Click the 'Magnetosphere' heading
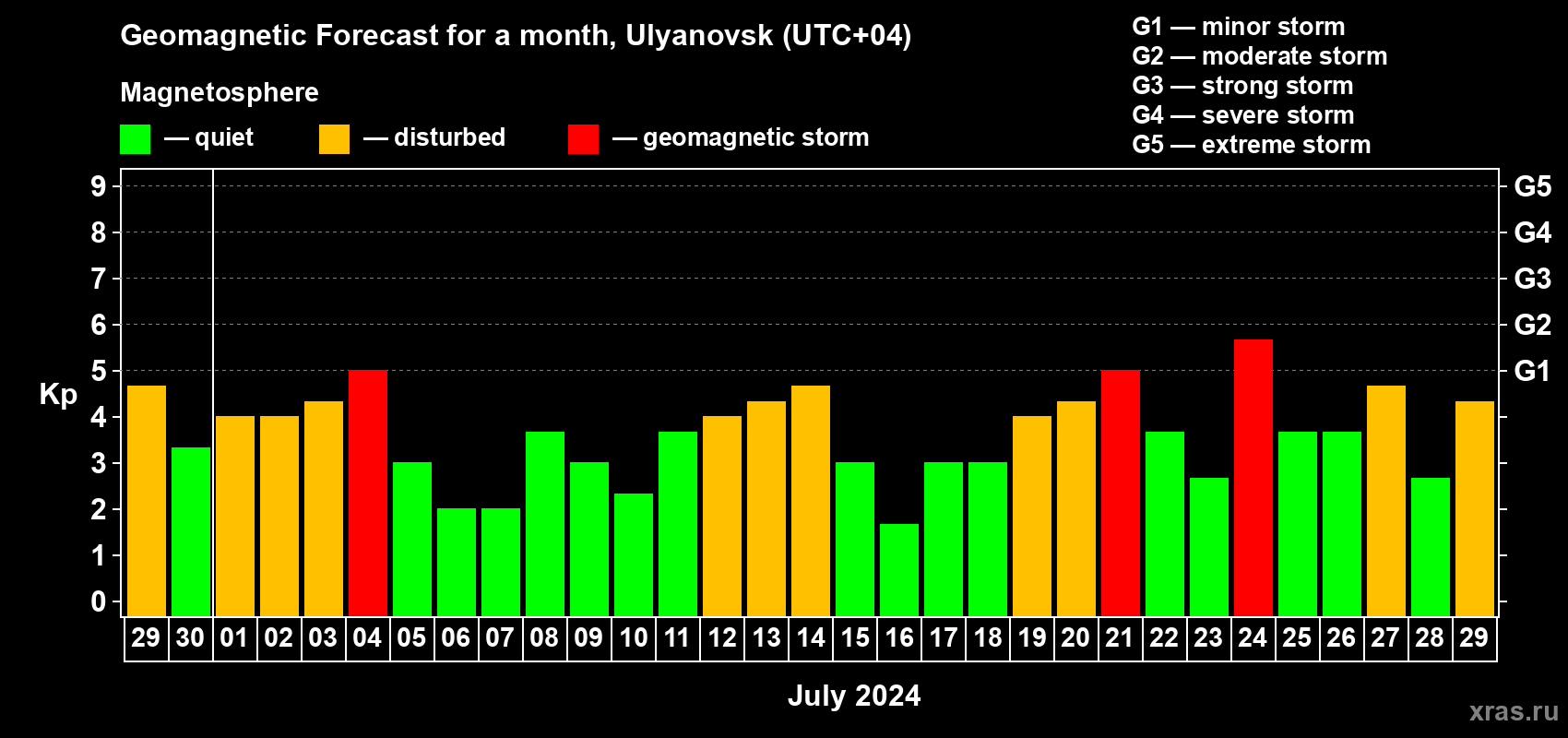Screen dimensions: 1568x738 click(220, 92)
